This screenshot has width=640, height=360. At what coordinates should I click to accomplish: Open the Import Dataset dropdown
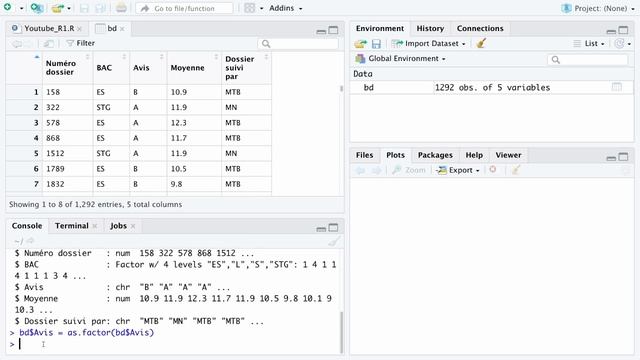[x=428, y=44]
